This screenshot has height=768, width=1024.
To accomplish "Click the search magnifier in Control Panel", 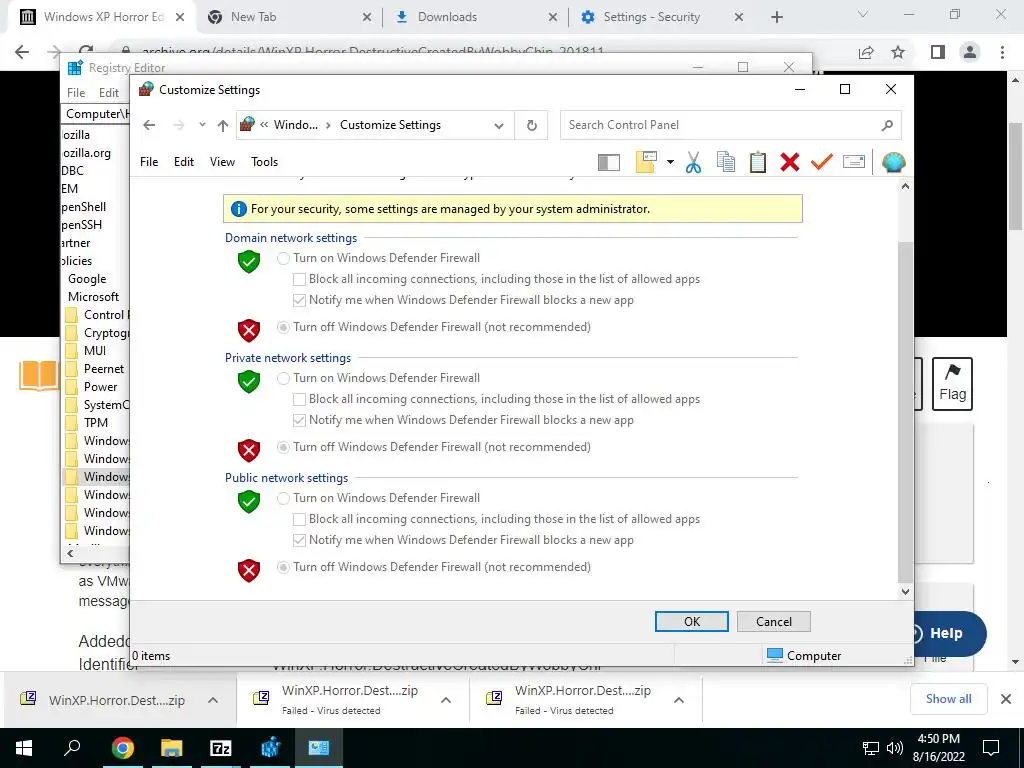I will [887, 125].
